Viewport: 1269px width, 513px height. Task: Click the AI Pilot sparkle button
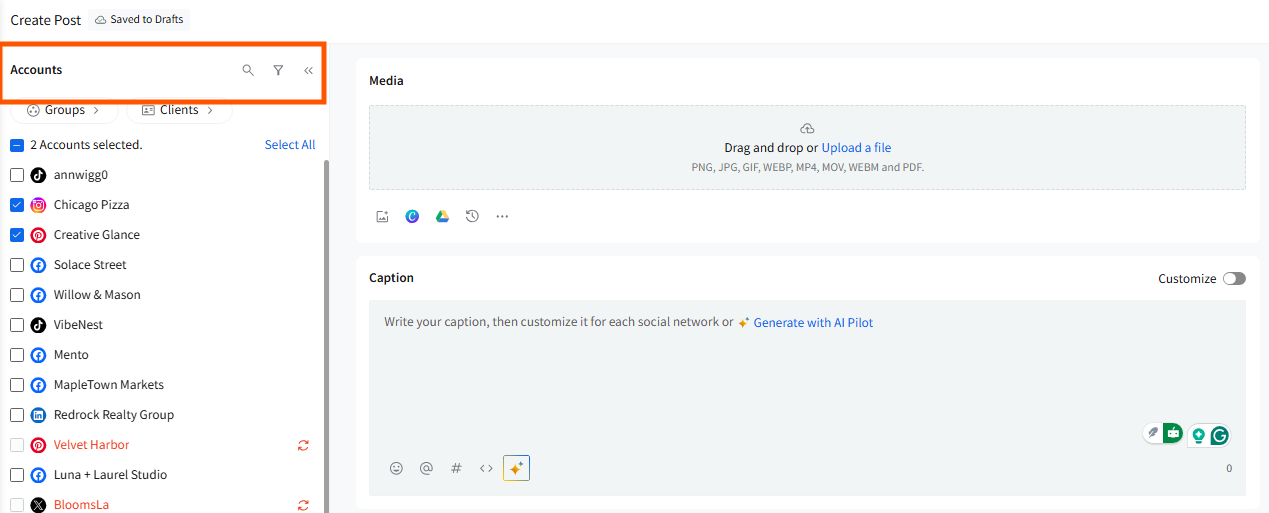516,468
